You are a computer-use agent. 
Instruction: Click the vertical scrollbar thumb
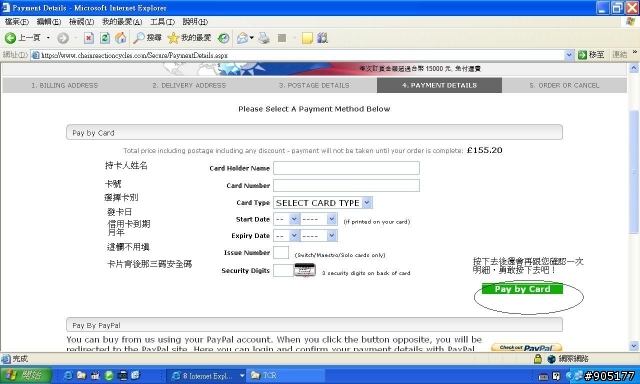[633, 171]
